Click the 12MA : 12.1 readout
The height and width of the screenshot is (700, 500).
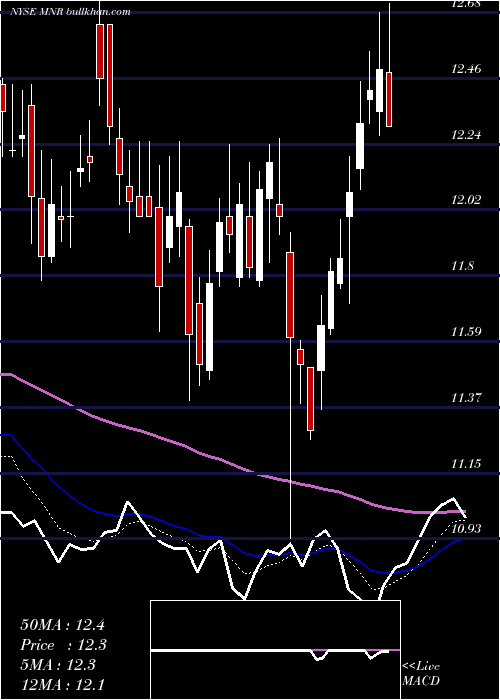click(x=62, y=684)
